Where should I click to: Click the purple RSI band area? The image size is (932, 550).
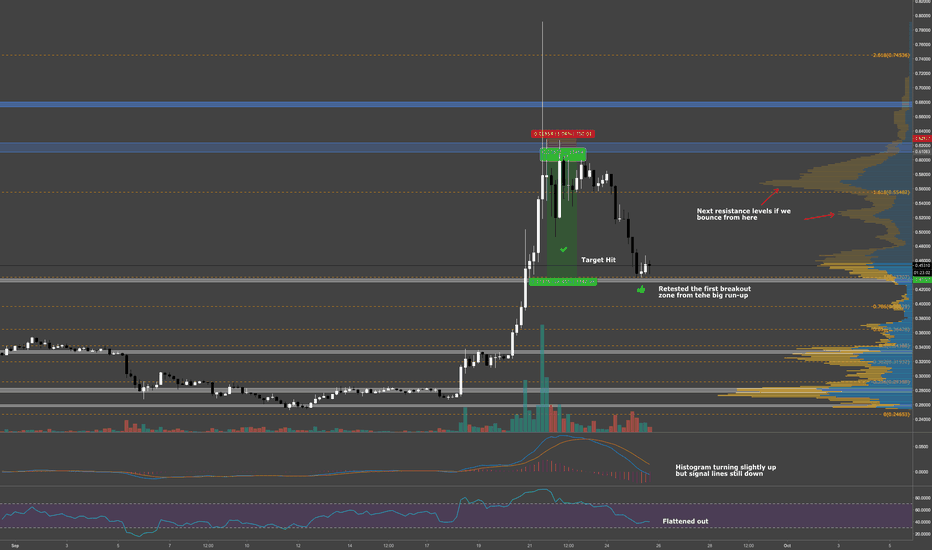[456, 516]
